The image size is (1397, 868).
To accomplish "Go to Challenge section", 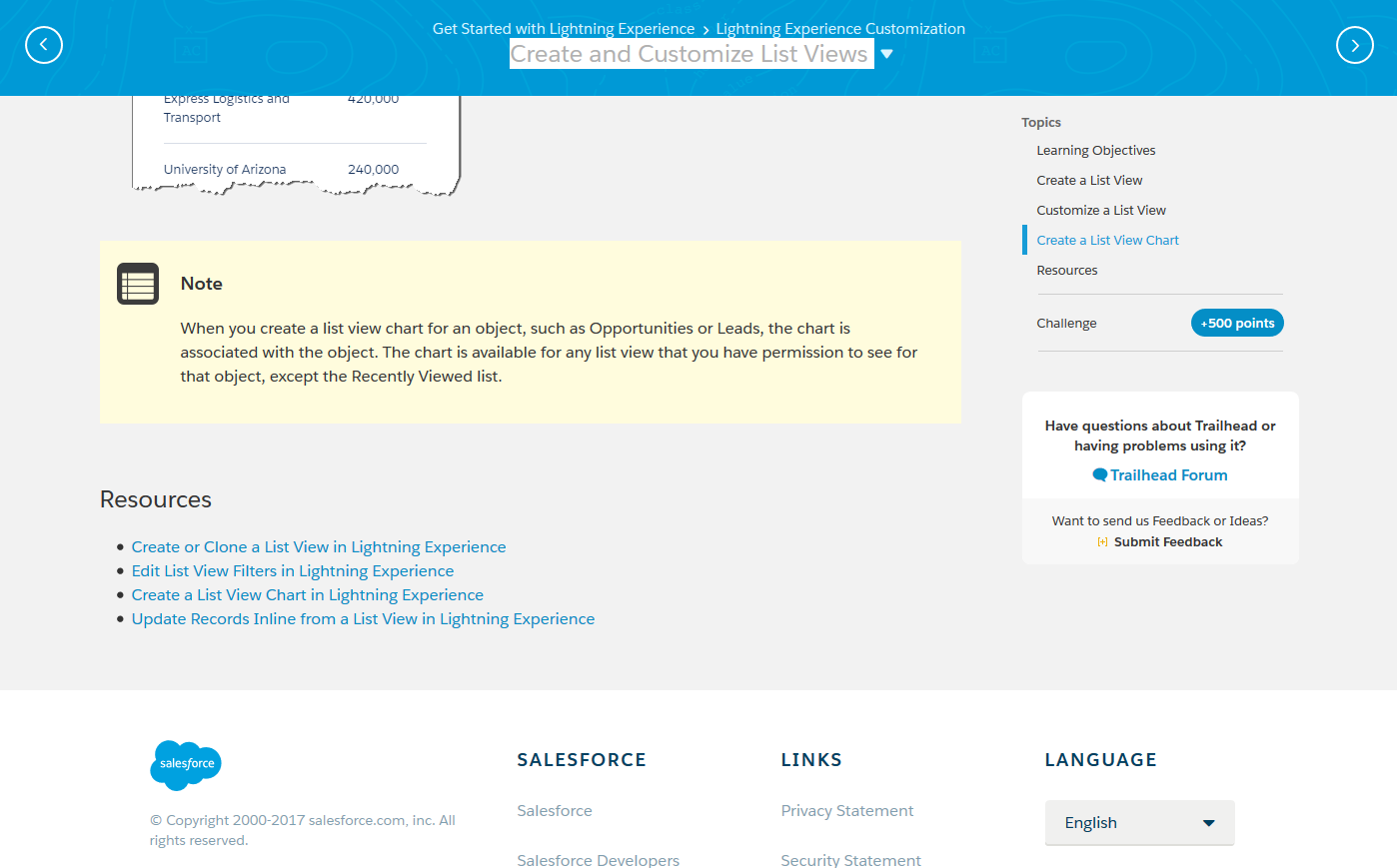I will (1066, 324).
